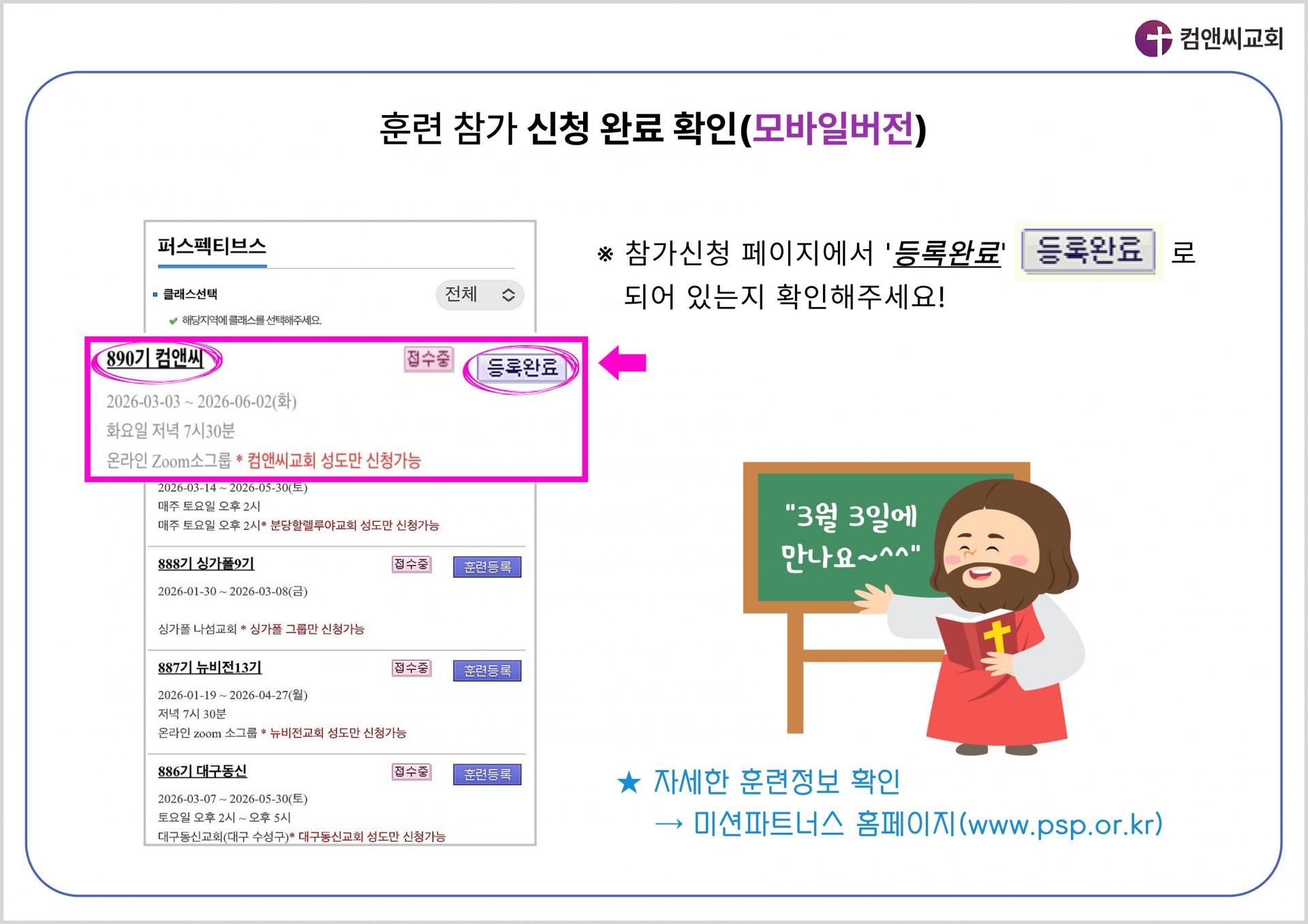Click the 싱가폴 그룹만 신청가능 notice
1308x924 pixels.
[x=307, y=629]
